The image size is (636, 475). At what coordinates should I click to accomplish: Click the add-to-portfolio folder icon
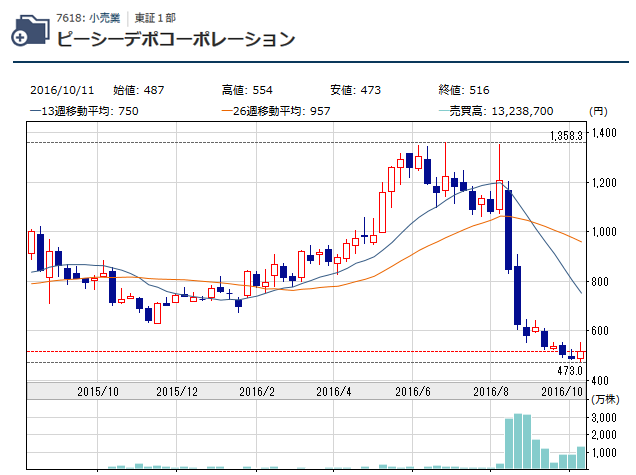pyautogui.click(x=28, y=31)
